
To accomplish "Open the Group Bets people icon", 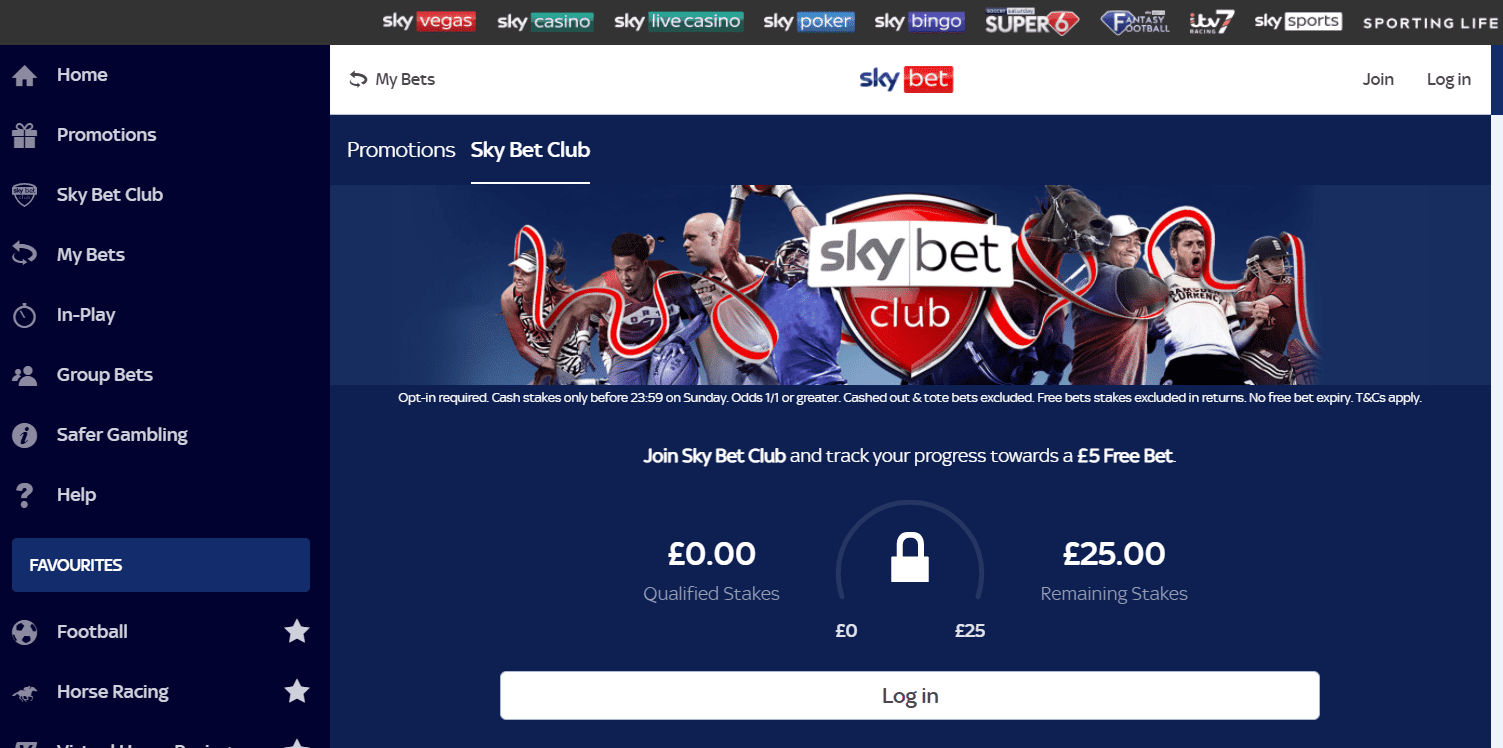I will (x=24, y=375).
